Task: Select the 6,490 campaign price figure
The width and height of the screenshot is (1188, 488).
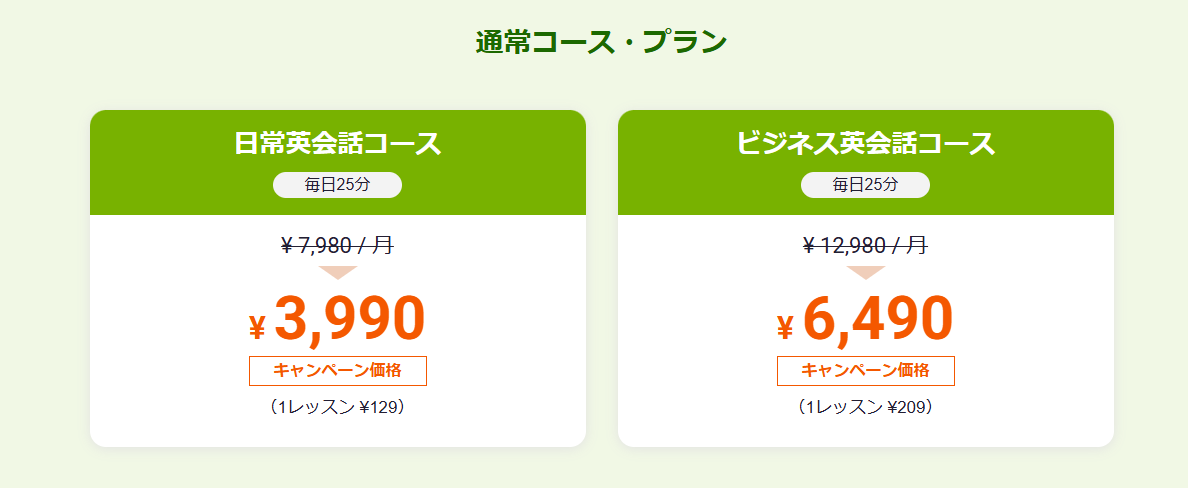Action: (x=877, y=319)
